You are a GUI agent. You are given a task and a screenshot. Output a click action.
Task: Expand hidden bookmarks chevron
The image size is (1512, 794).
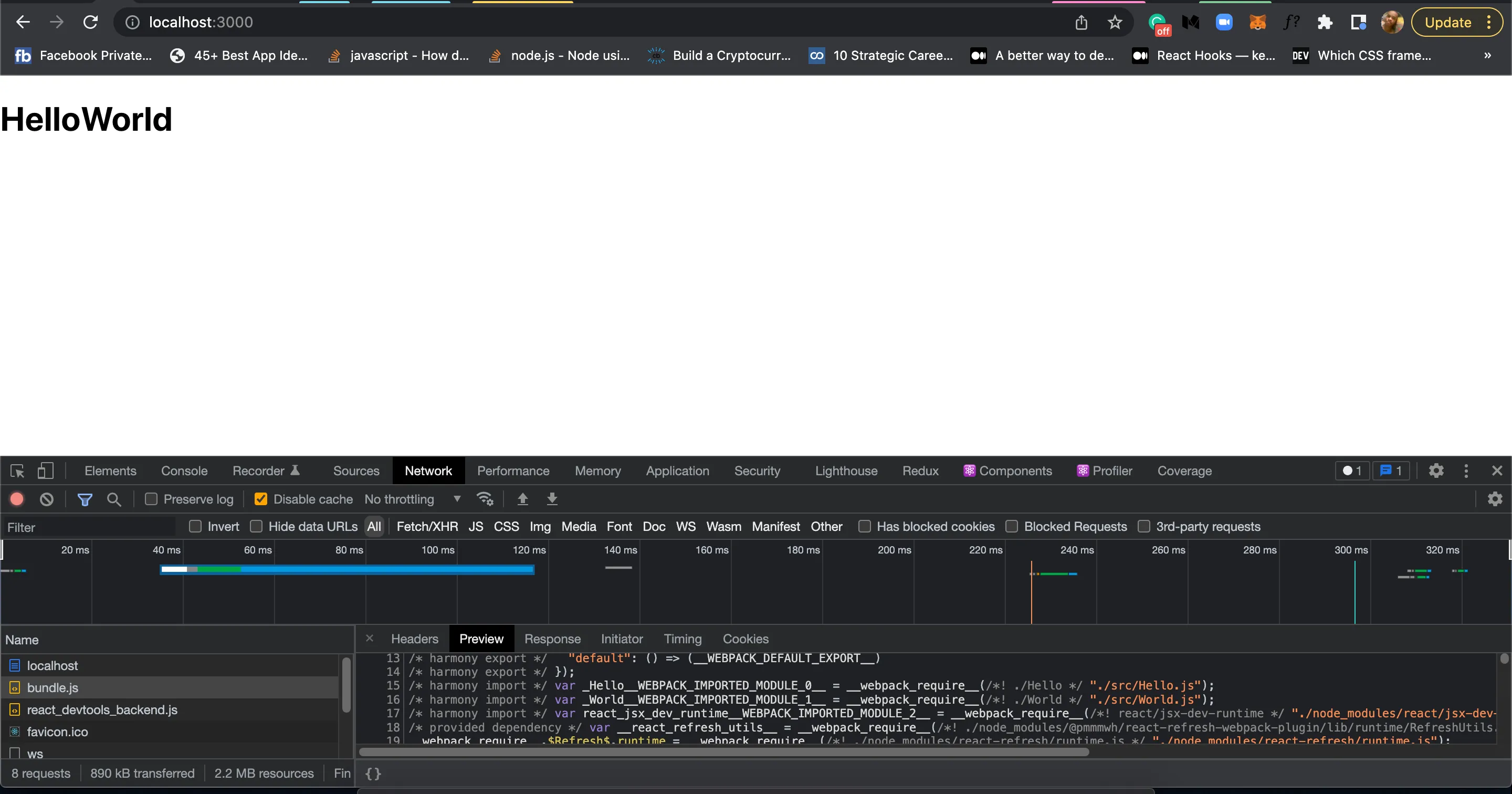pyautogui.click(x=1487, y=56)
